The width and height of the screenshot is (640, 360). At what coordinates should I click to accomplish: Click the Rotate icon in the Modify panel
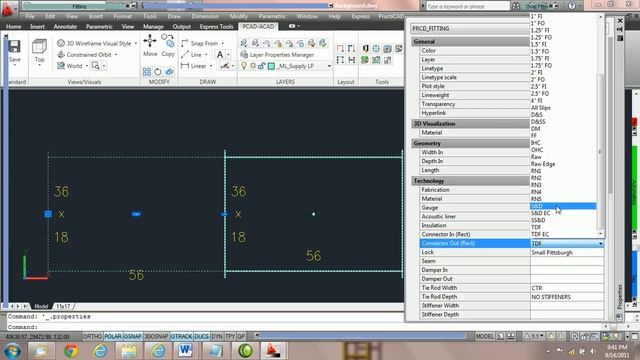(x=158, y=72)
